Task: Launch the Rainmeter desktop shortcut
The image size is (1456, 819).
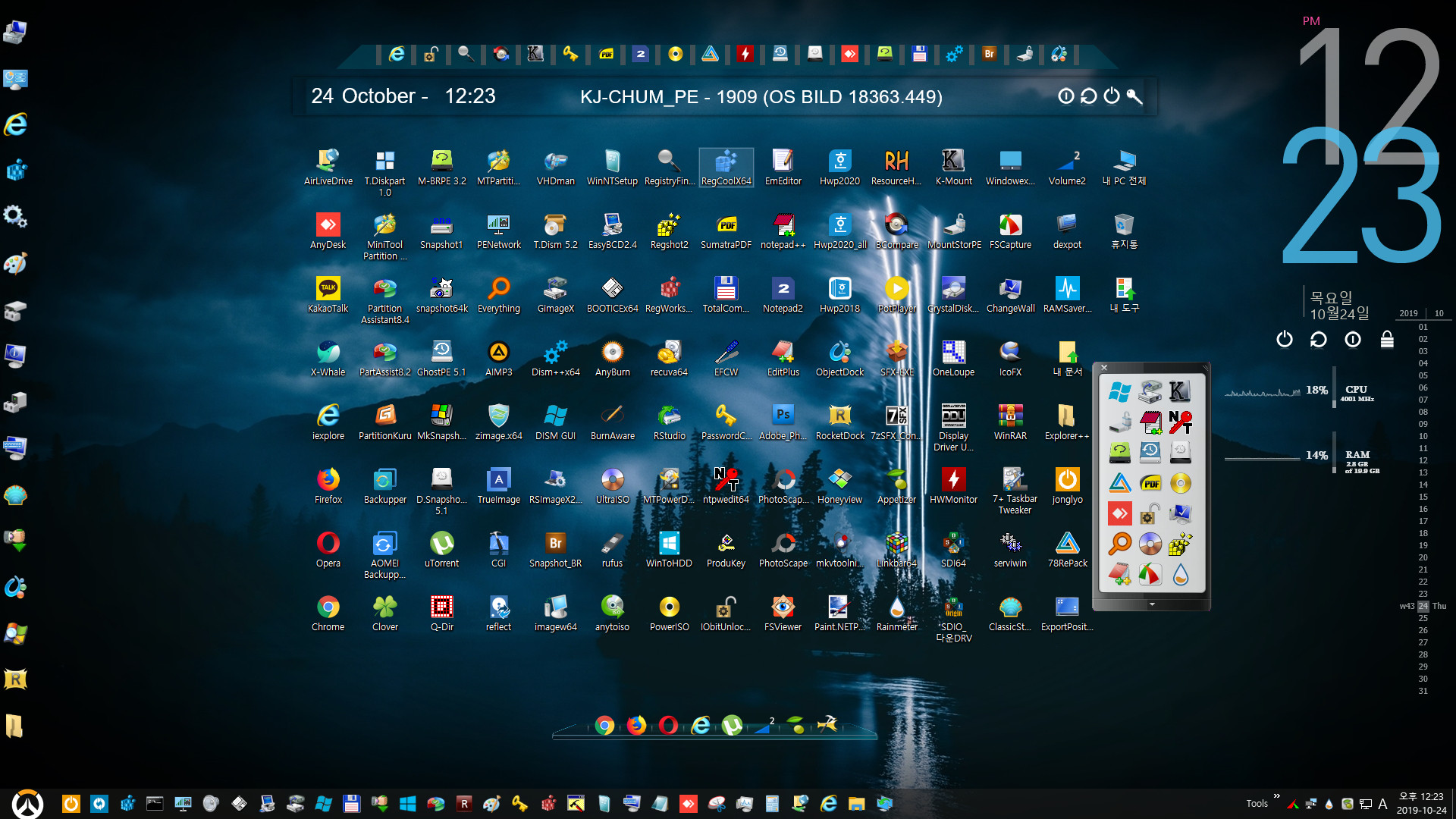Action: pos(896,613)
